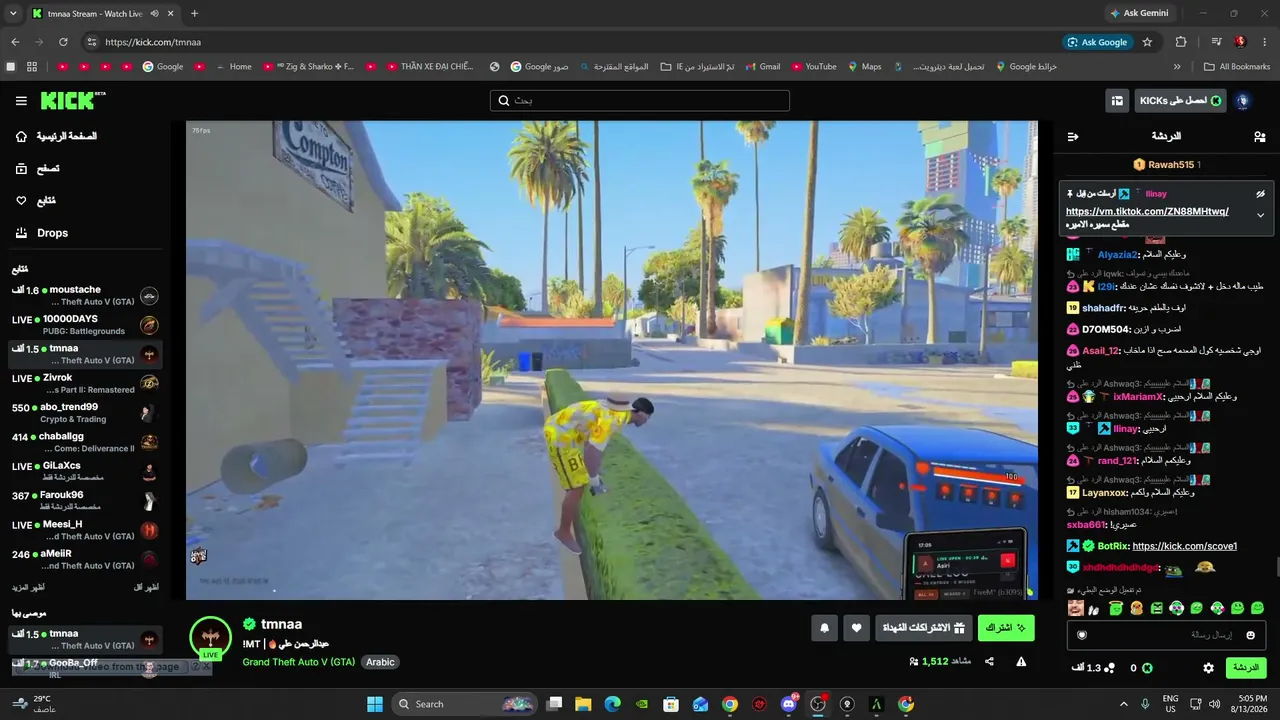Click in the Kick search box

(640, 101)
